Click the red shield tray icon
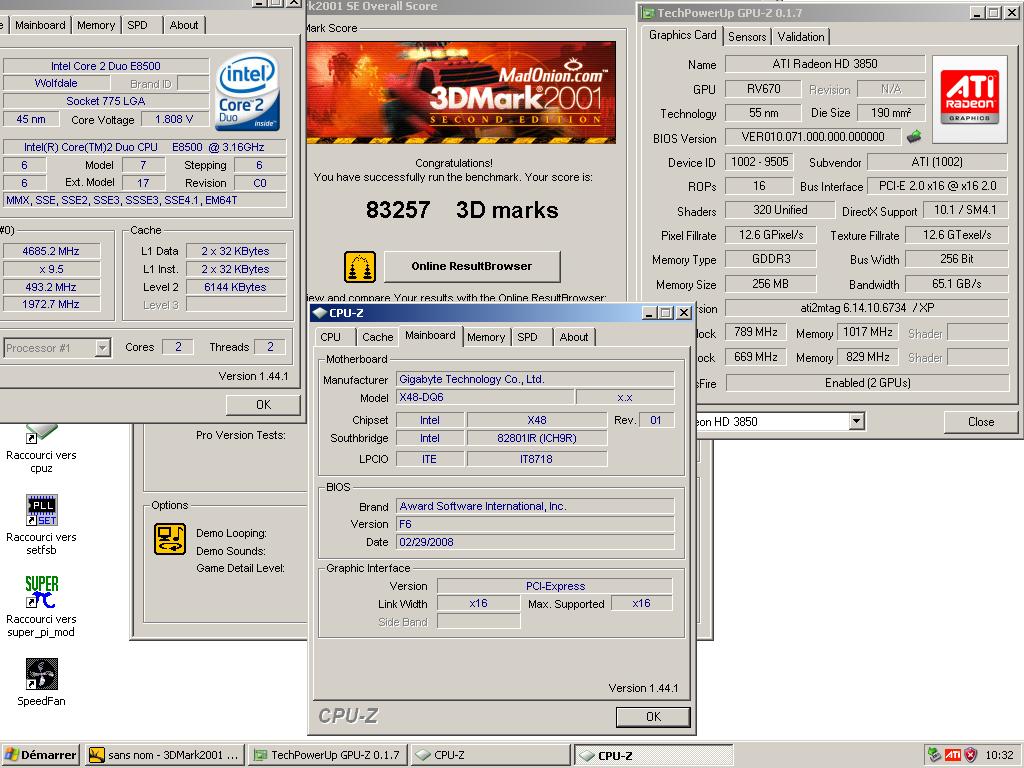Image resolution: width=1024 pixels, height=768 pixels. 971,755
